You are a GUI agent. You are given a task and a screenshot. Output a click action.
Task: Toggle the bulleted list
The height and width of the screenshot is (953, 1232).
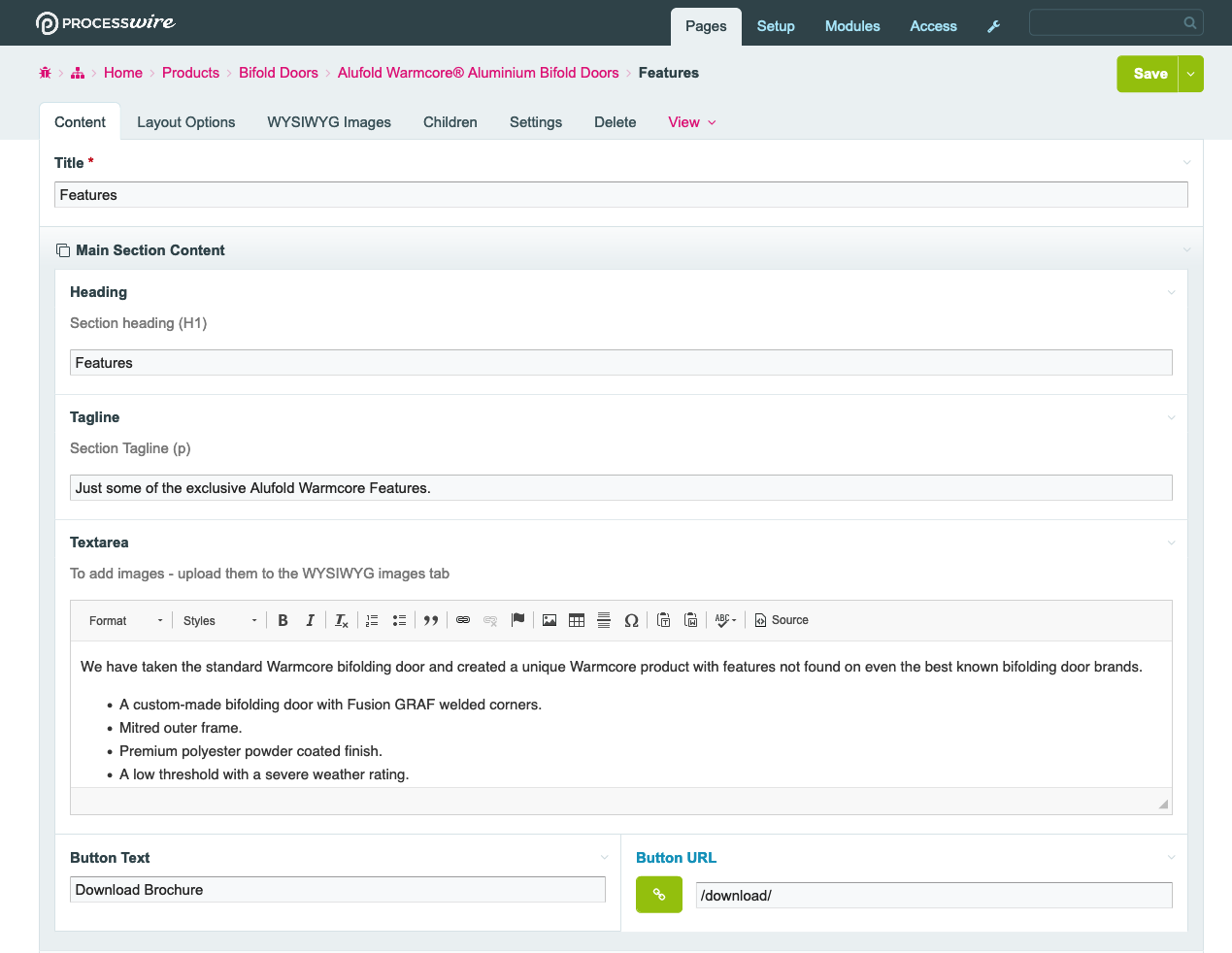pos(399,620)
